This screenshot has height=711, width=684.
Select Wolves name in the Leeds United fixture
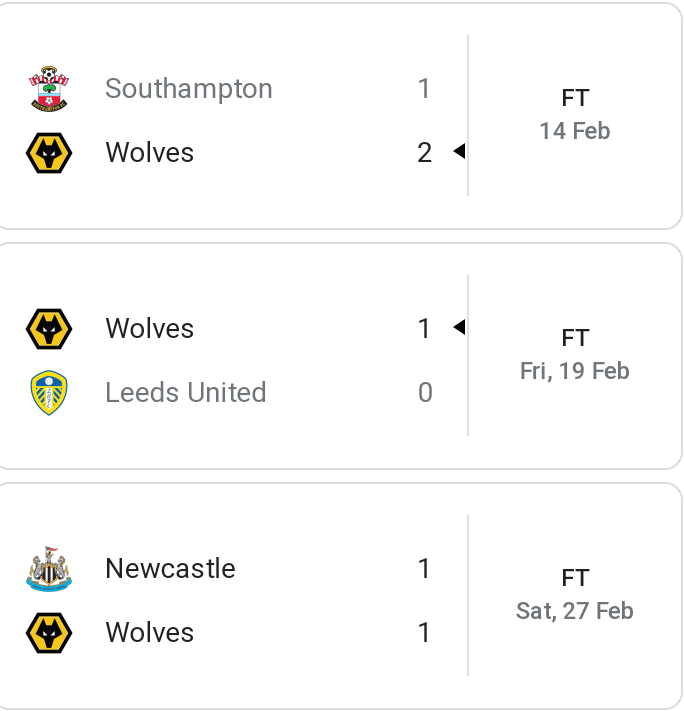click(x=150, y=328)
